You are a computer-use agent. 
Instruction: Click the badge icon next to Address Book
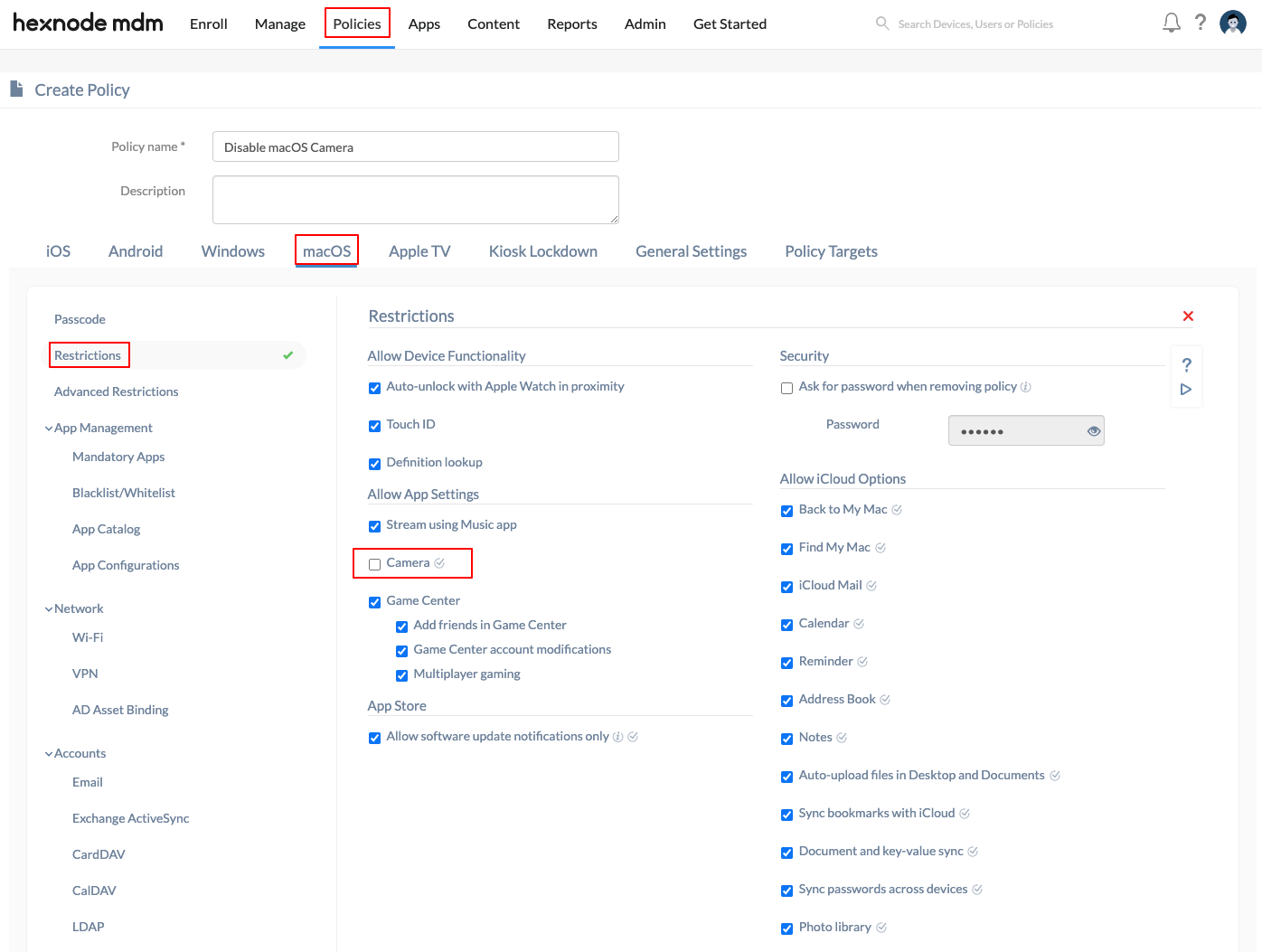point(885,700)
